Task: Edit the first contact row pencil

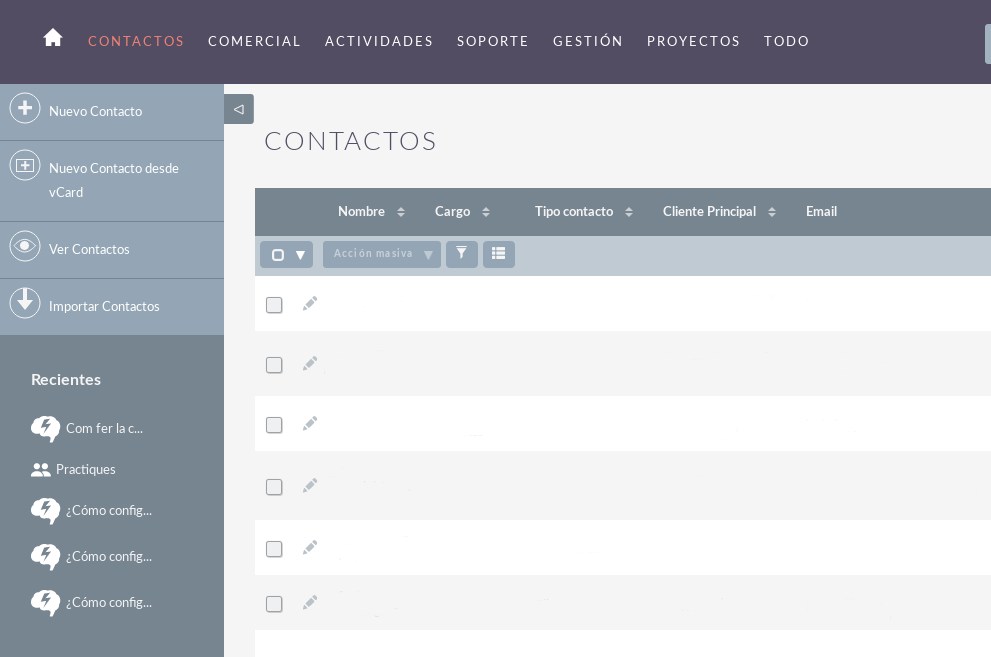Action: tap(310, 304)
